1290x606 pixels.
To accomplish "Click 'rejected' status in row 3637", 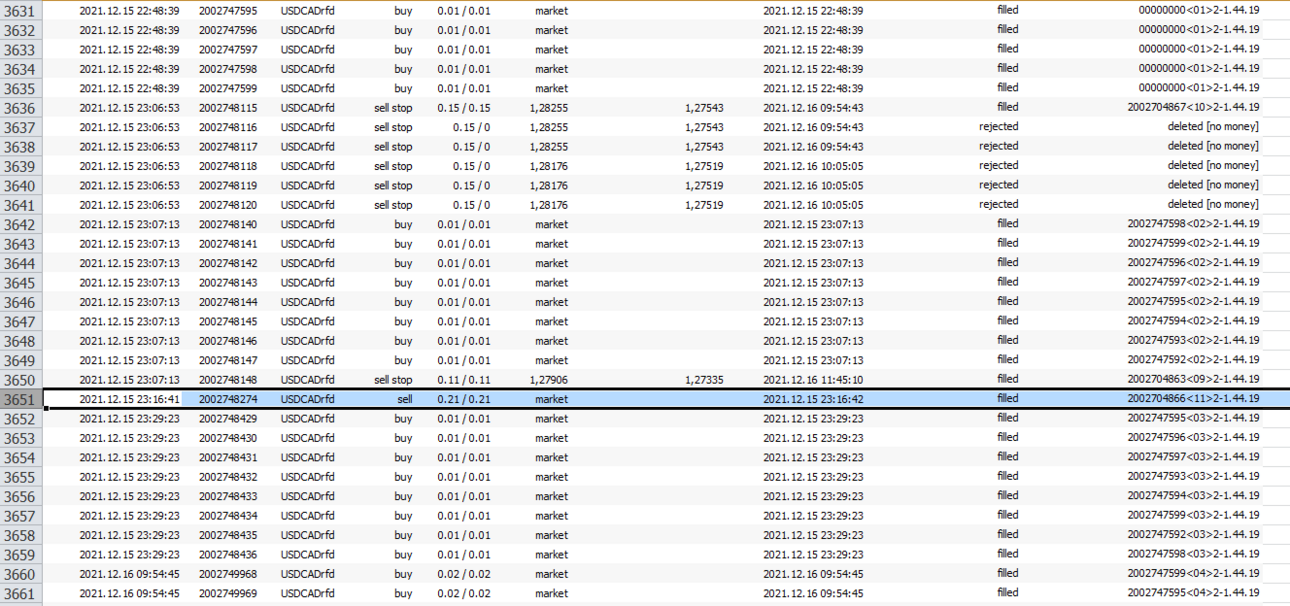I will pos(998,127).
